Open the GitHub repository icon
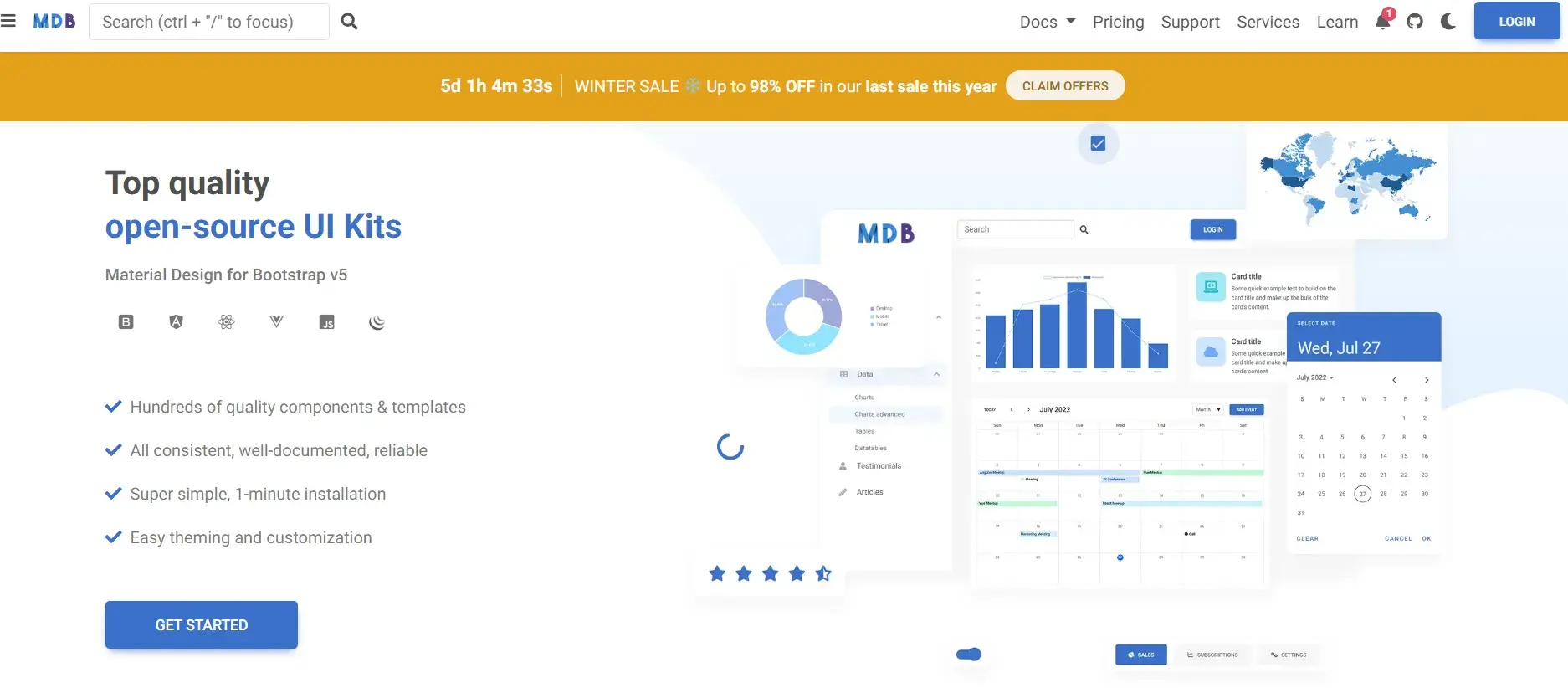 coord(1415,22)
